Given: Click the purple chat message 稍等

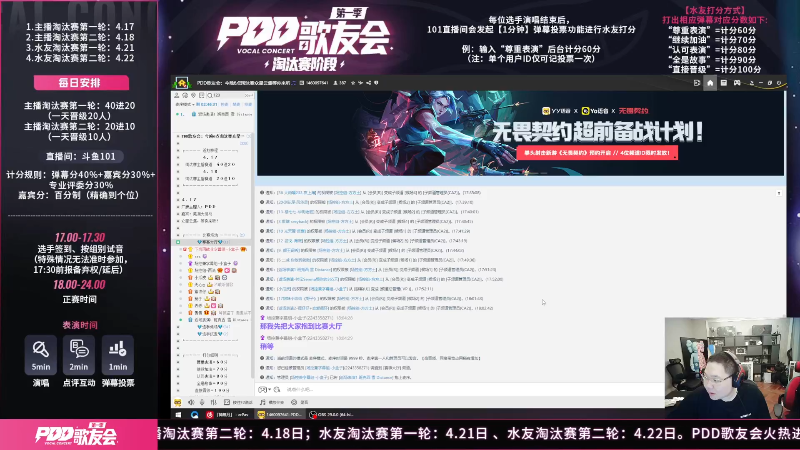Looking at the screenshot, I should click(267, 346).
